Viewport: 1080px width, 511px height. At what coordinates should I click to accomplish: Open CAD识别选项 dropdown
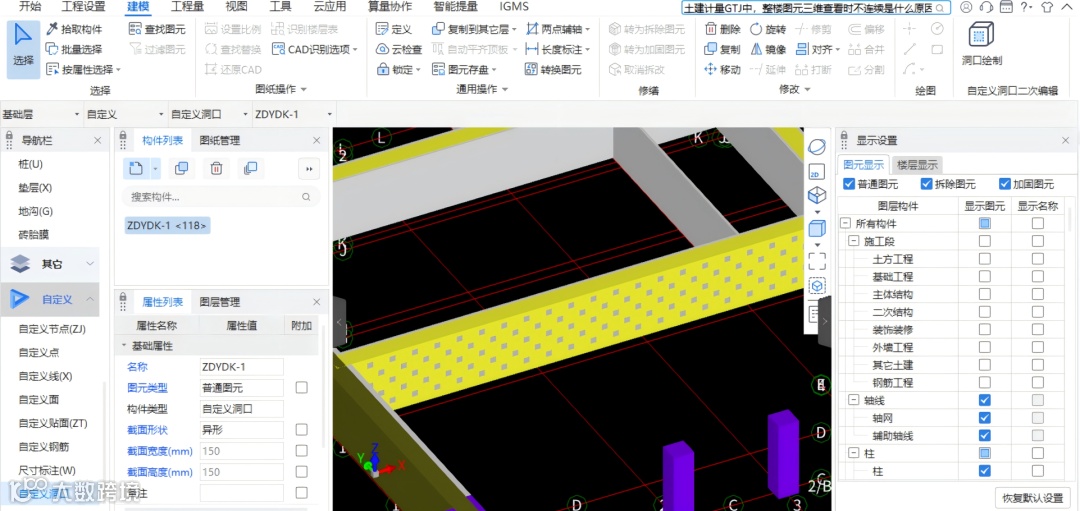(315, 49)
